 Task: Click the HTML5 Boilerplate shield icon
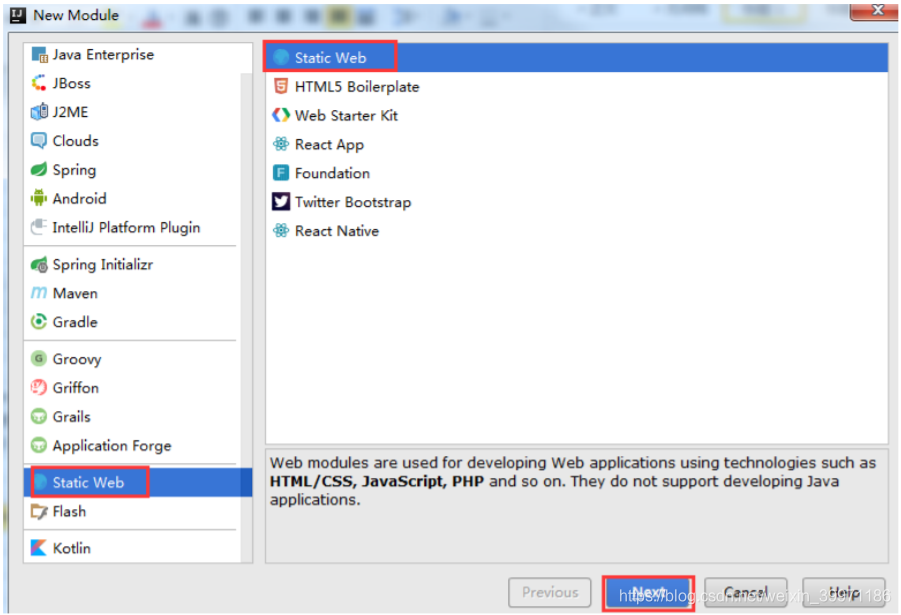(281, 86)
